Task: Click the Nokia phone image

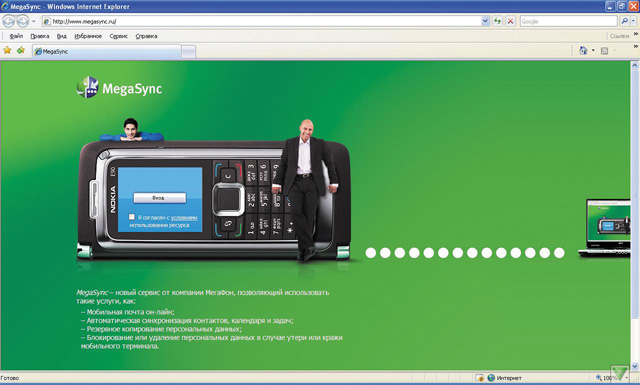Action: point(214,200)
